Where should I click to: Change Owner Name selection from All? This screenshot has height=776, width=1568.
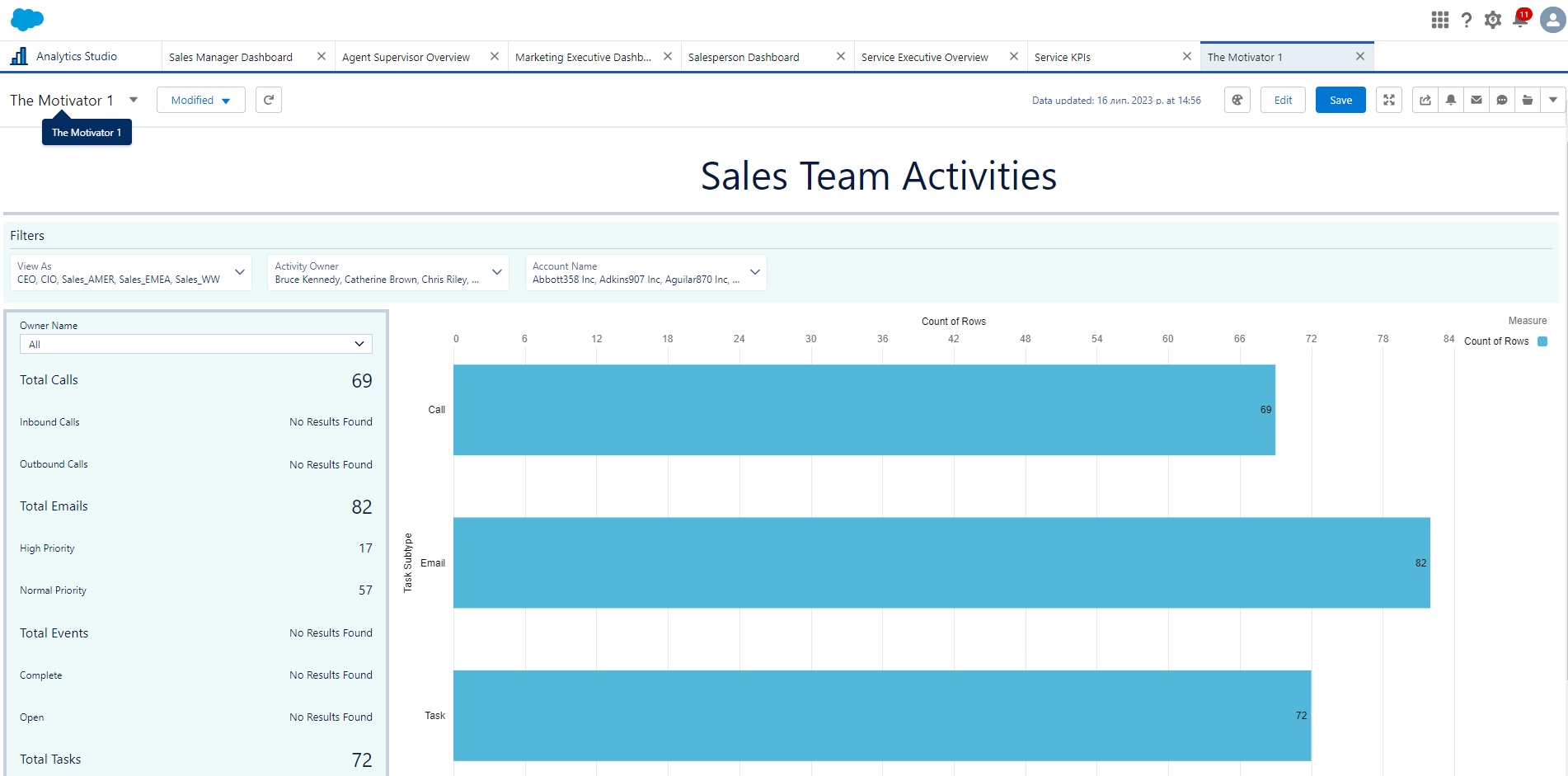(195, 344)
